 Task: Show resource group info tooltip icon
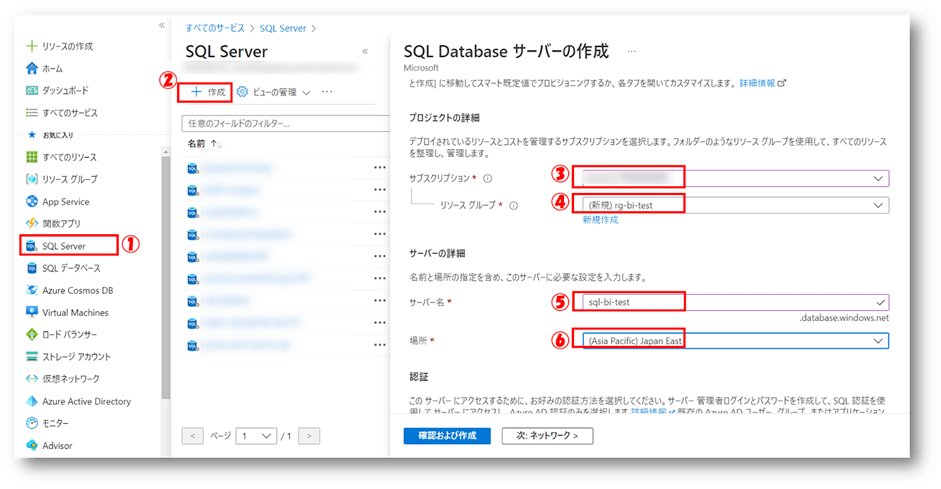coord(514,205)
